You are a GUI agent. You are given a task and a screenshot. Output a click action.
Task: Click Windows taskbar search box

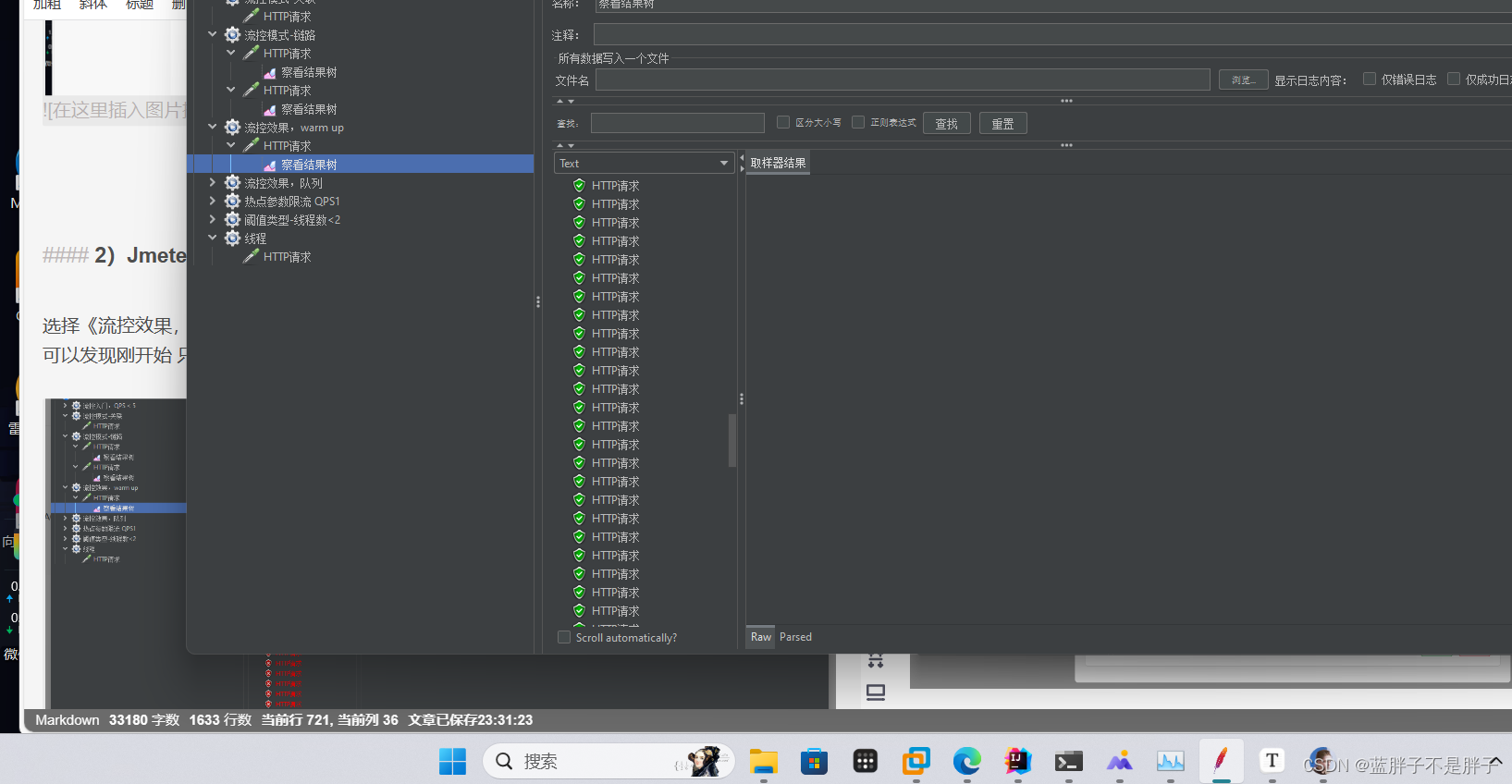point(608,761)
